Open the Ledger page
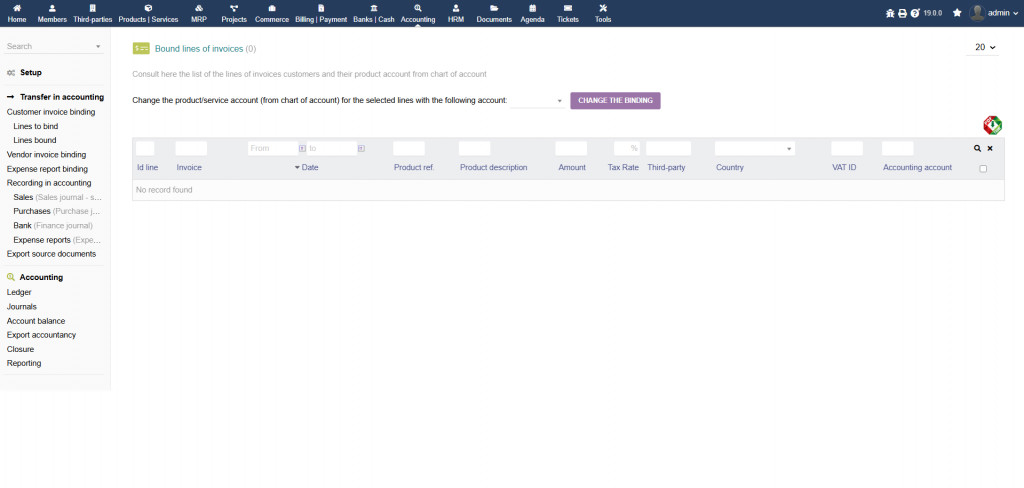Screen dimensions: 1024x488 tap(19, 292)
